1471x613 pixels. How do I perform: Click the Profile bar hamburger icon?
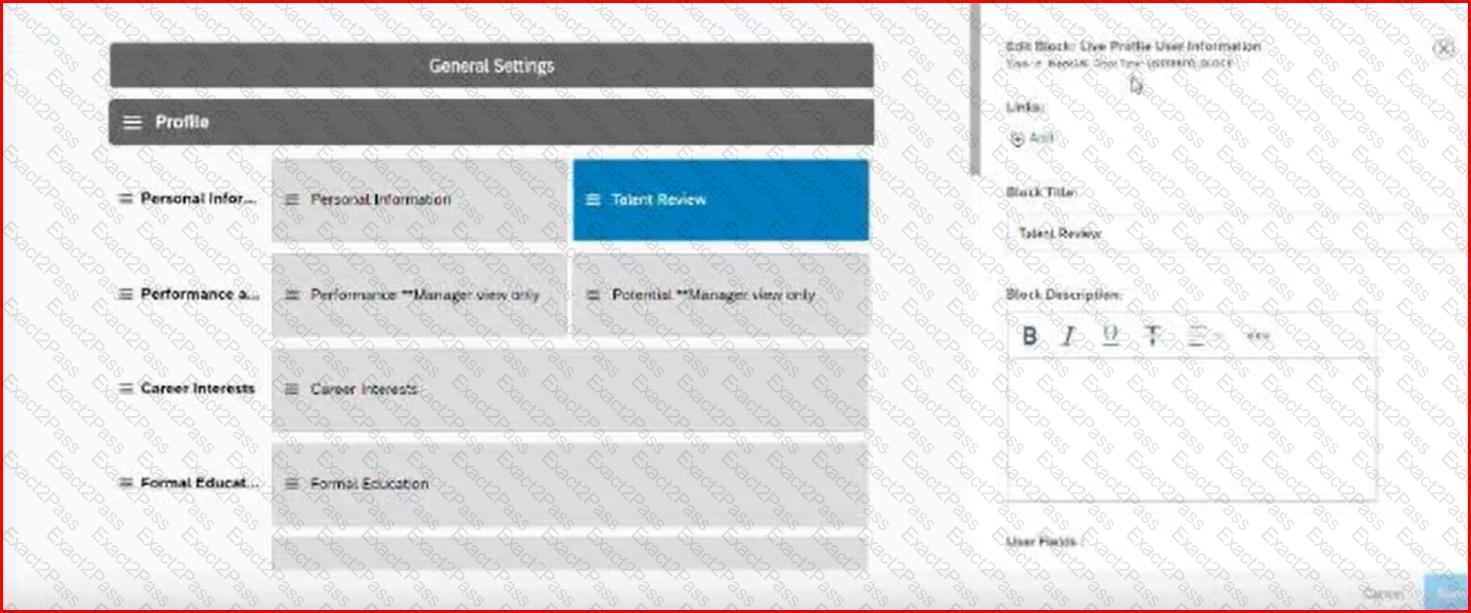pos(132,122)
